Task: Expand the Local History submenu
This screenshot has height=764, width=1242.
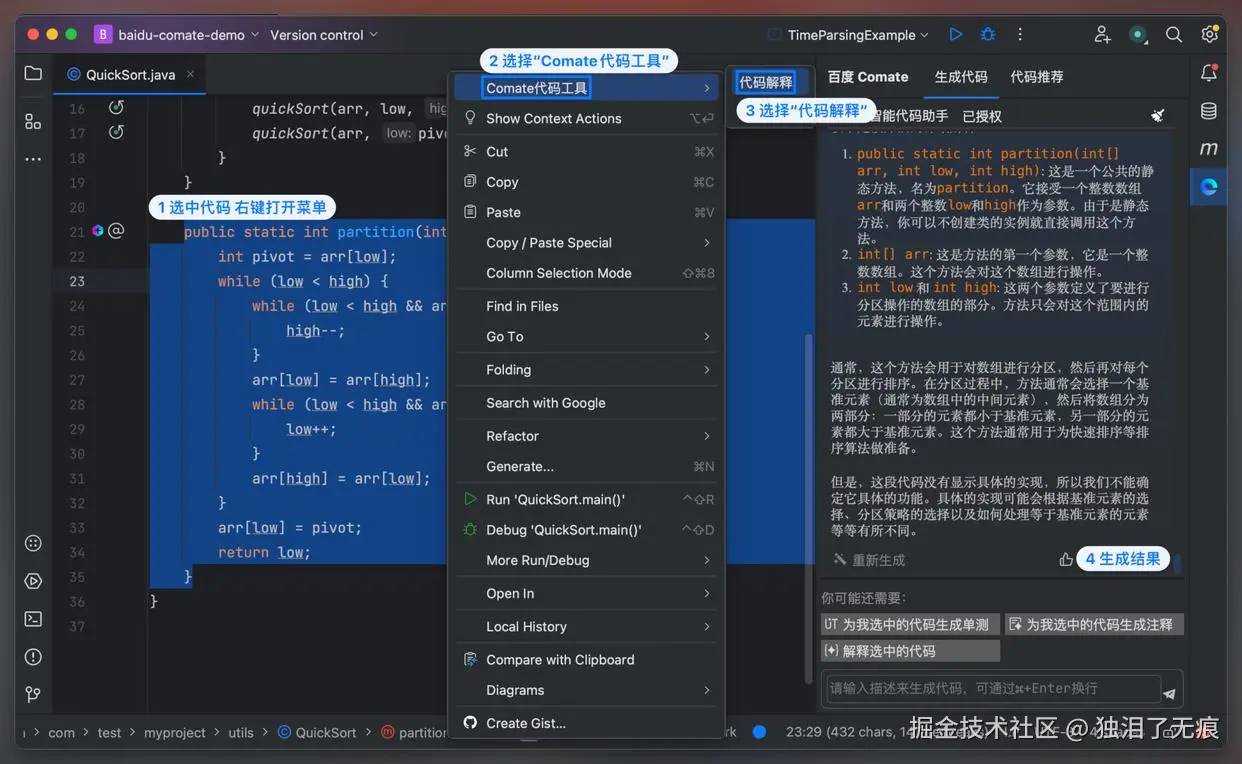Action: click(x=586, y=626)
